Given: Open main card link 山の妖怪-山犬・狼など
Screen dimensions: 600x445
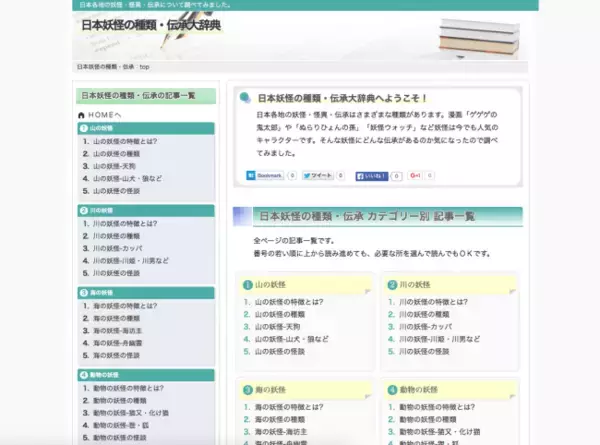Looking at the screenshot, I should [x=292, y=339].
